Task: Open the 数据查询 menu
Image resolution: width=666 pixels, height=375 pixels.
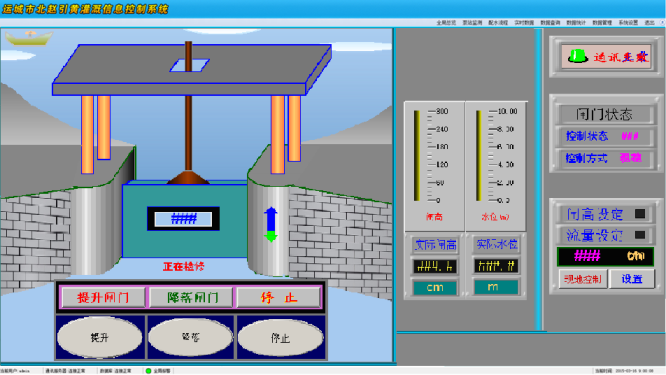Action: (x=550, y=23)
